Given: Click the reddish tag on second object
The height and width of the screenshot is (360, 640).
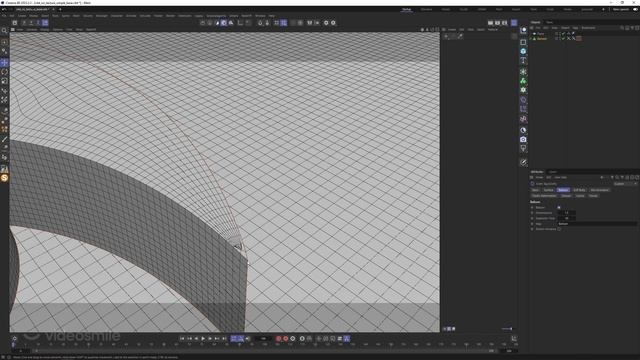Looking at the screenshot, I should pyautogui.click(x=579, y=39).
